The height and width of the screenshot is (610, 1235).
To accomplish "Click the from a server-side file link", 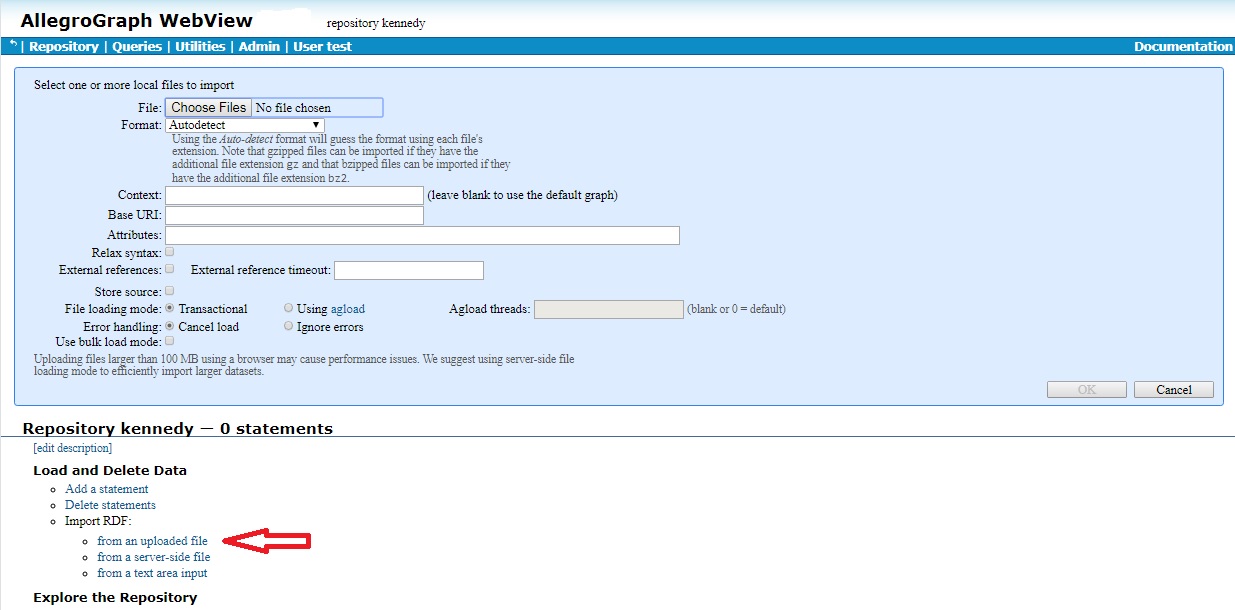I will [153, 557].
